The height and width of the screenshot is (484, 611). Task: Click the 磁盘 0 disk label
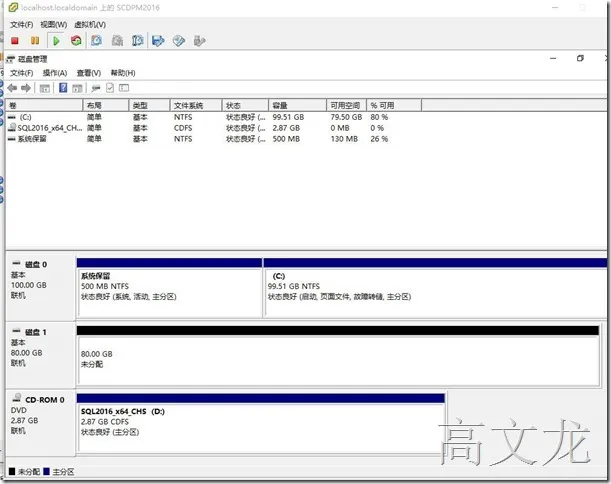(36, 264)
